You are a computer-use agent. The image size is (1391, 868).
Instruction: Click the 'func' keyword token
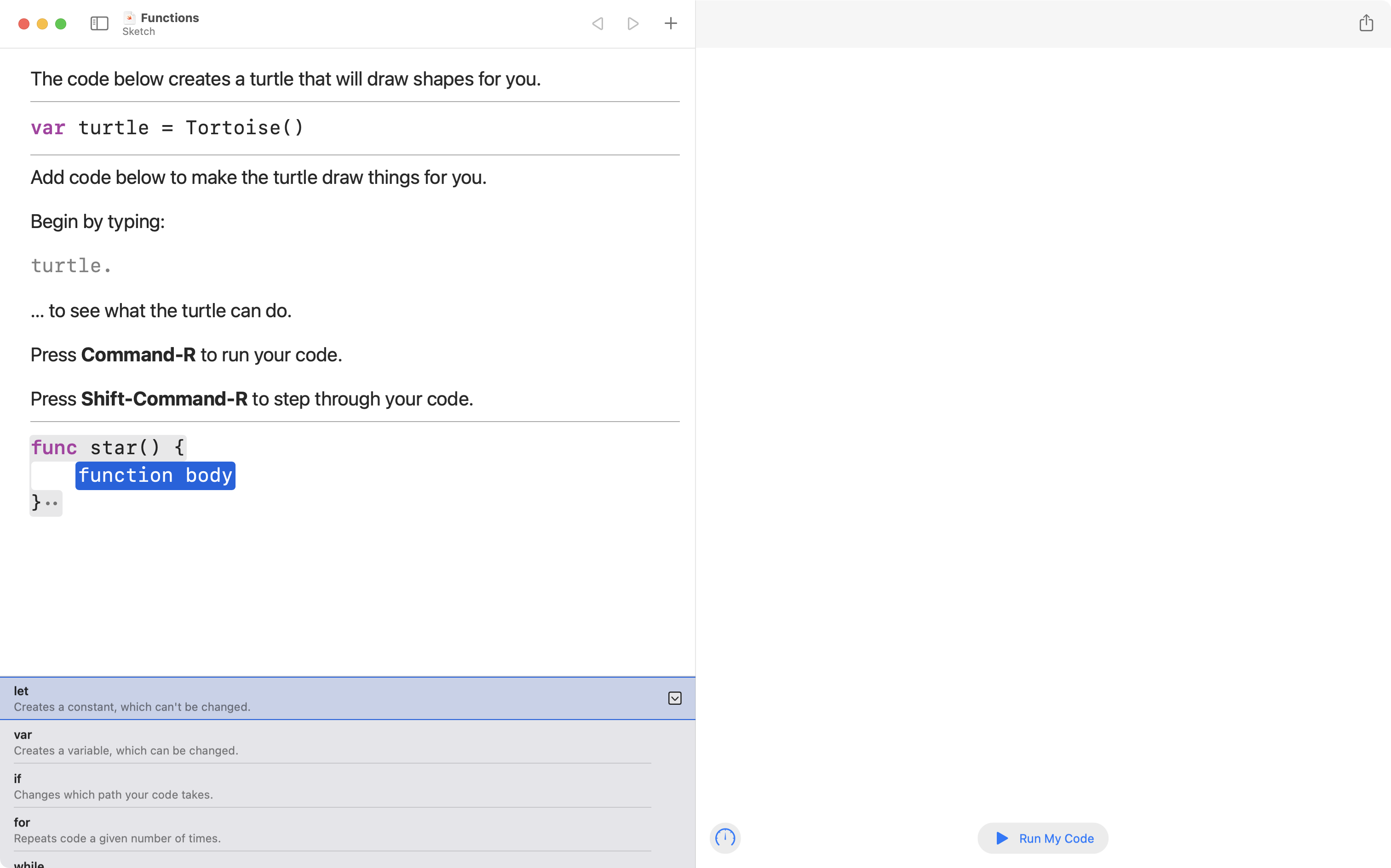[x=55, y=447]
